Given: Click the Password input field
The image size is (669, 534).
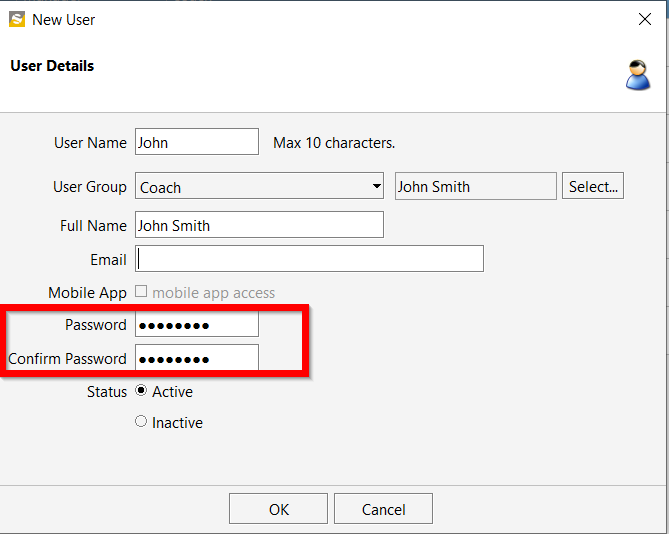Looking at the screenshot, I should tap(197, 325).
